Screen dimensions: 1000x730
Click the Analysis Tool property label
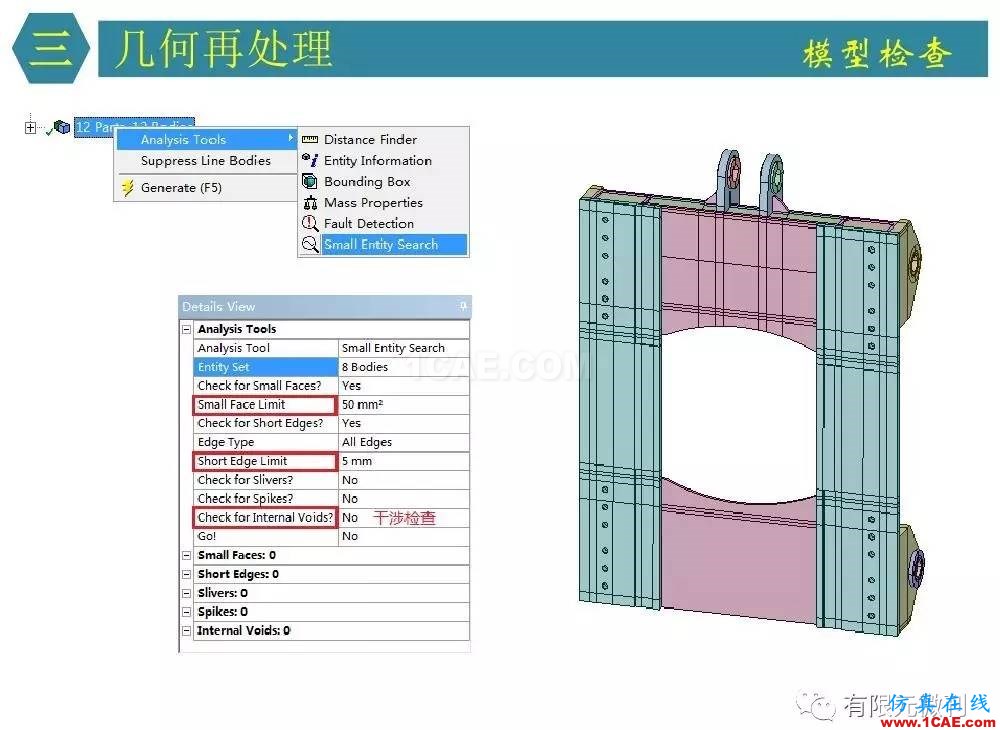(x=265, y=348)
